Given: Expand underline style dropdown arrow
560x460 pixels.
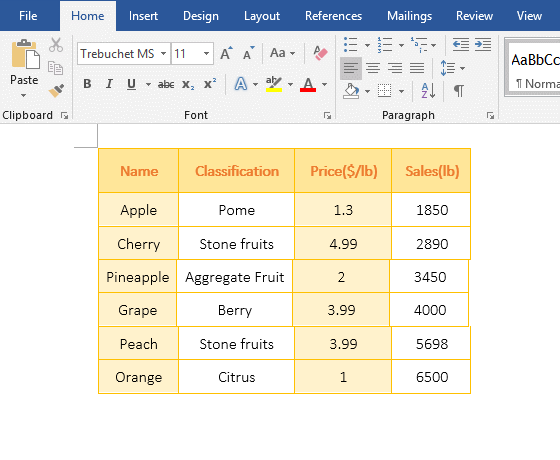Looking at the screenshot, I should click(x=148, y=85).
